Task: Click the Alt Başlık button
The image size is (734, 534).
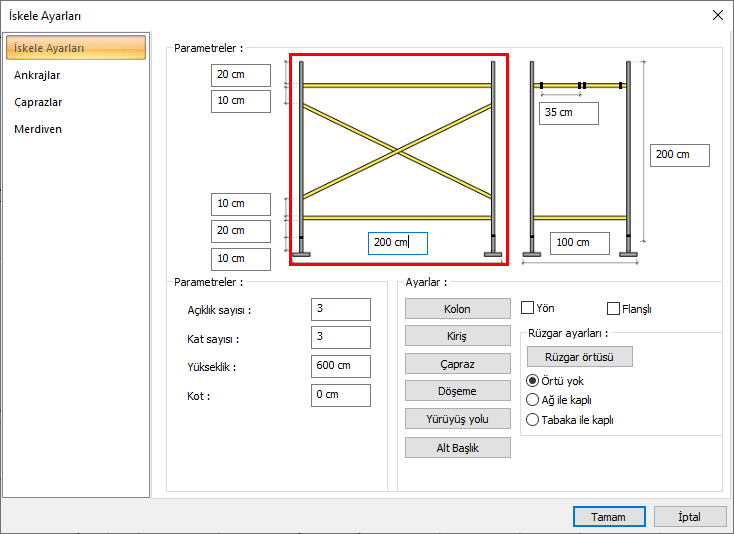Action: coord(458,448)
